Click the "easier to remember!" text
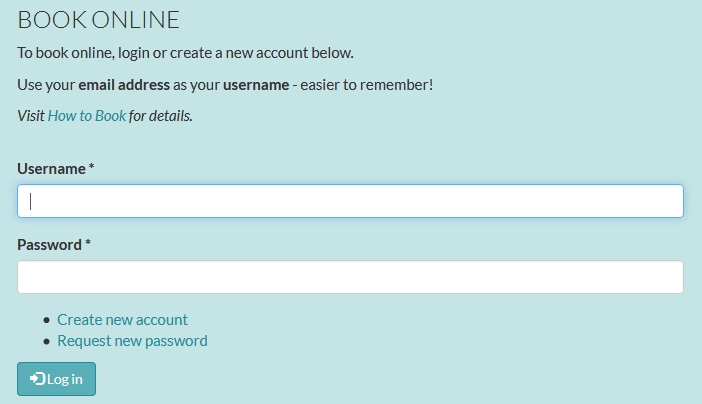The width and height of the screenshot is (702, 404). [x=367, y=85]
